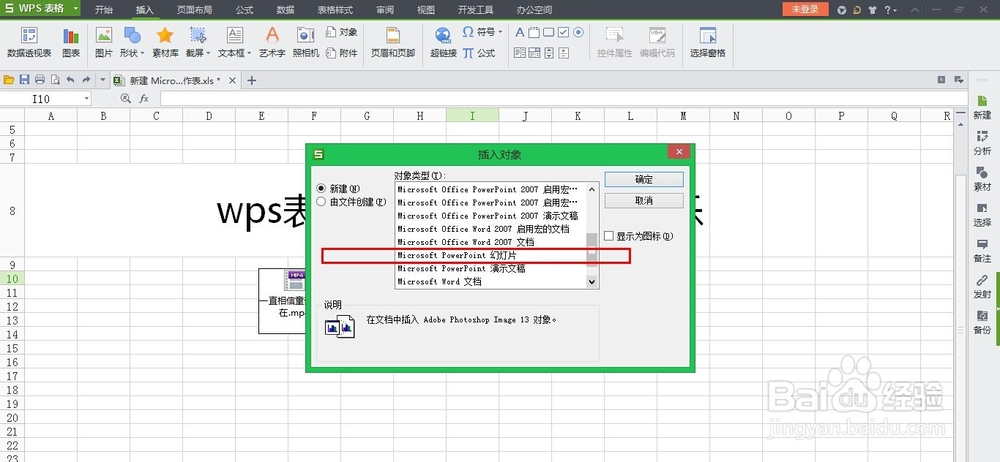Open the 素材库 star icon
Screen dimensions: 1000x462
(x=165, y=43)
